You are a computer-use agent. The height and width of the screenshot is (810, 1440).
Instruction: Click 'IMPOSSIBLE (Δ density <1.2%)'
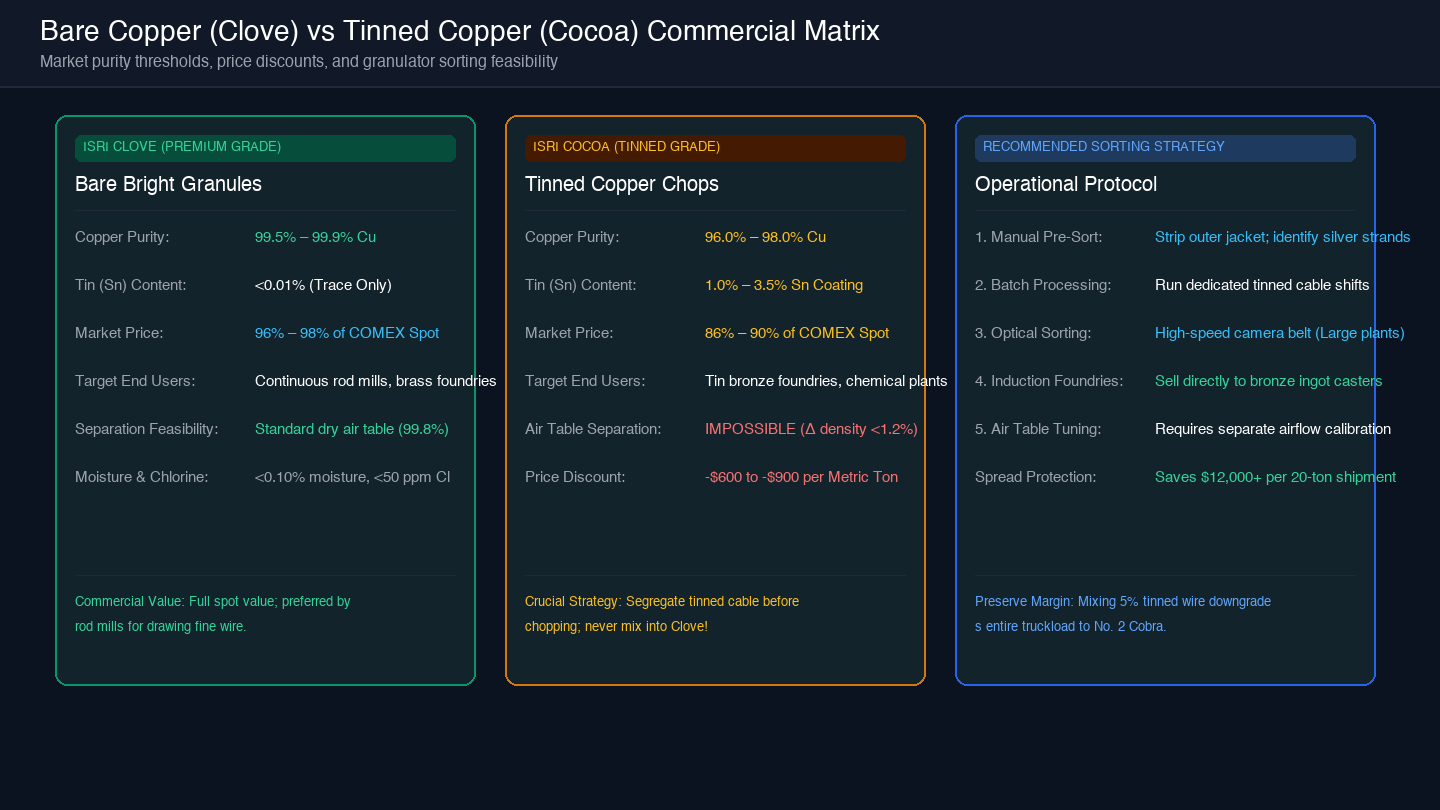(x=811, y=429)
